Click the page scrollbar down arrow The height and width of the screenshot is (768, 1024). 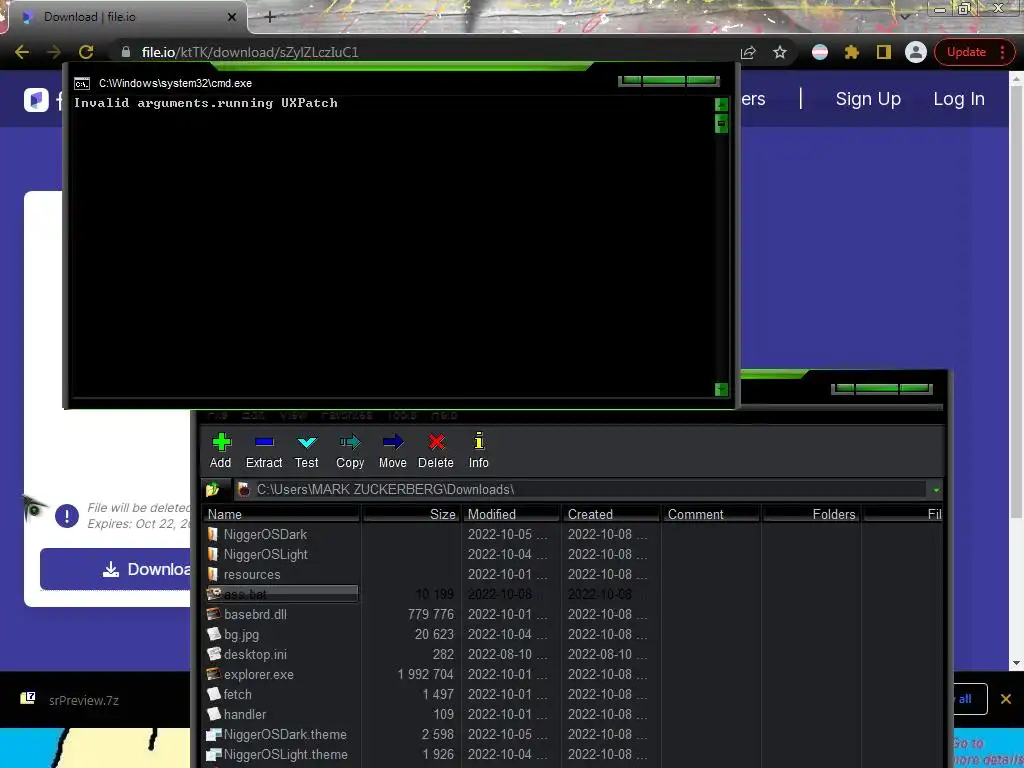[x=1016, y=664]
